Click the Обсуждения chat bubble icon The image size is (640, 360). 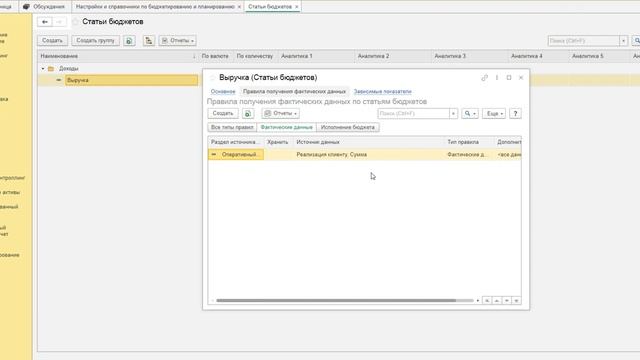click(x=27, y=7)
